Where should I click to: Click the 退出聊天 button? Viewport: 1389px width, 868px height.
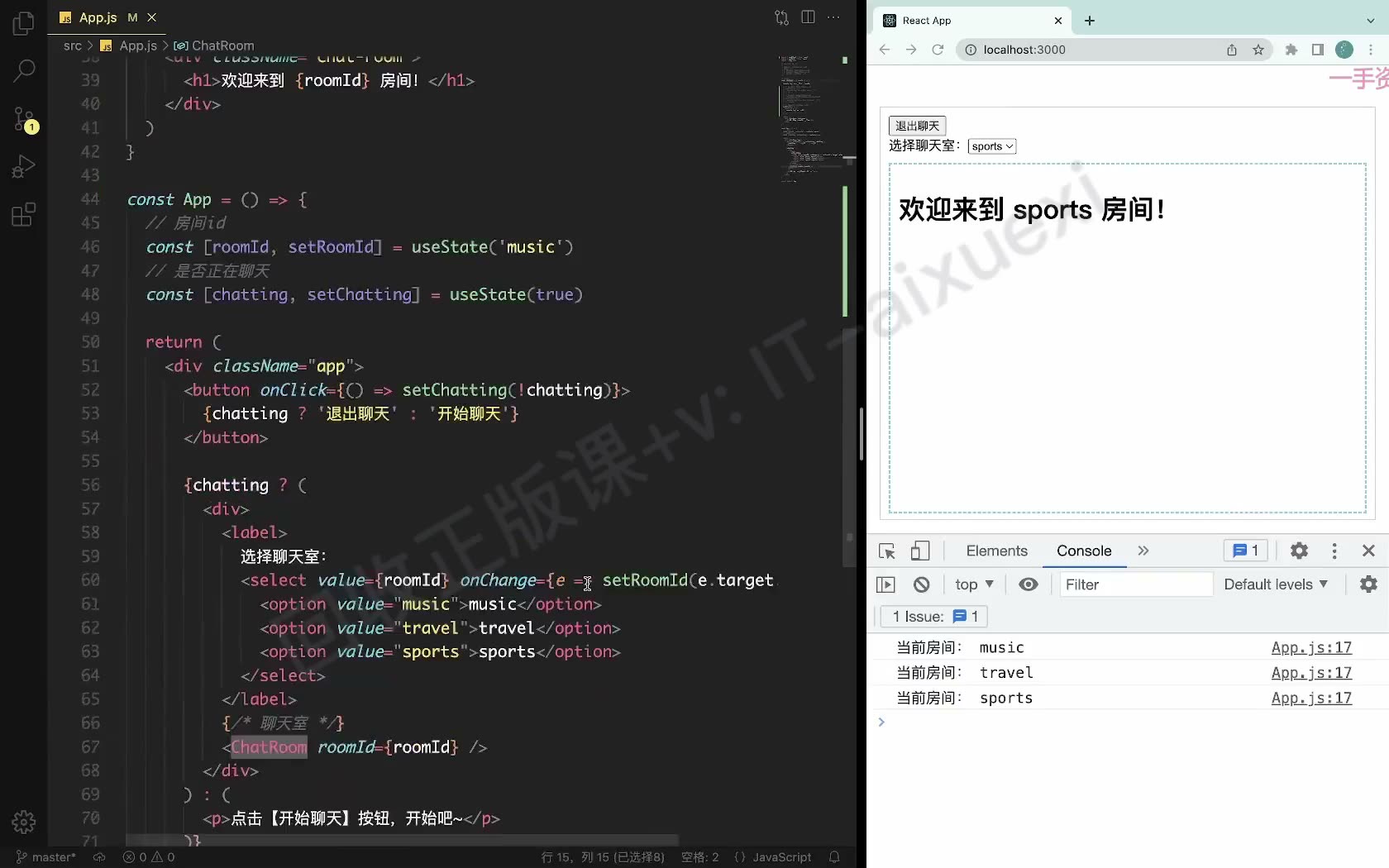[x=918, y=126]
